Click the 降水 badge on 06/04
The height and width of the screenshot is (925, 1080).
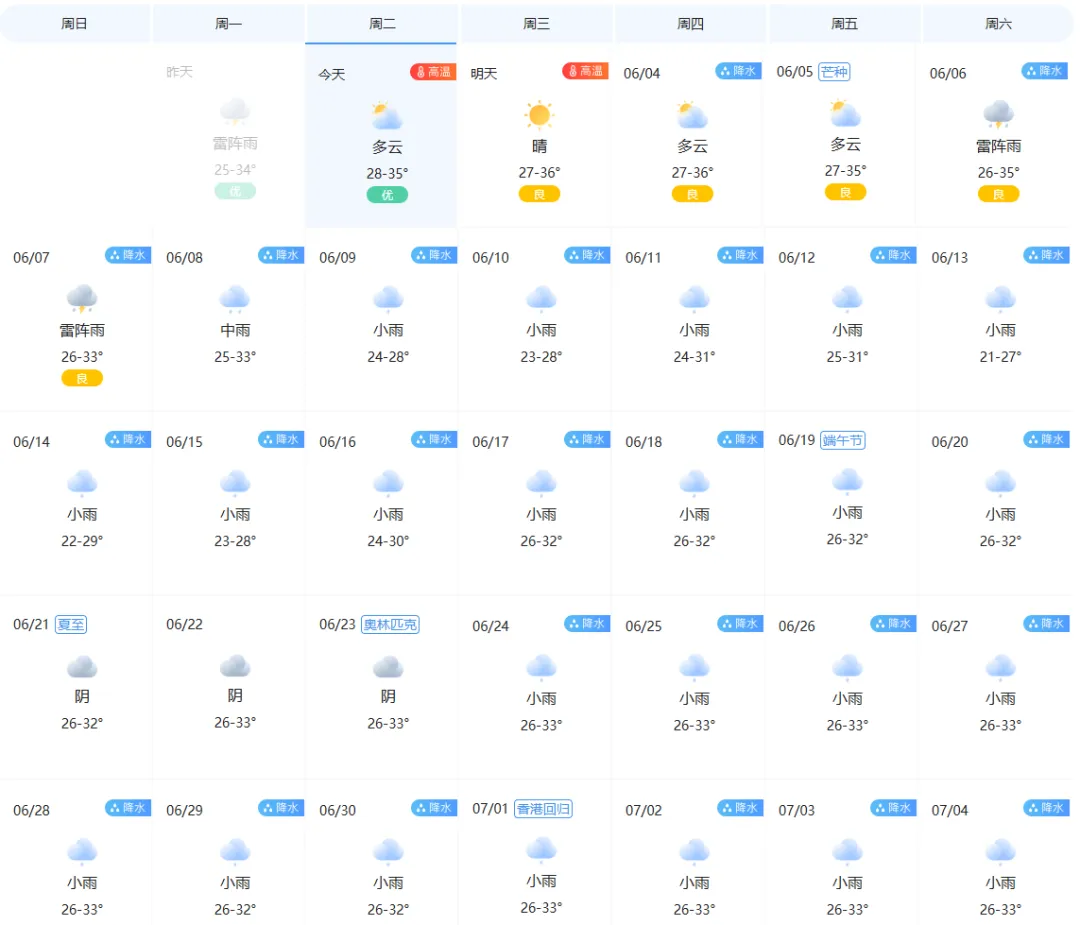[x=738, y=71]
